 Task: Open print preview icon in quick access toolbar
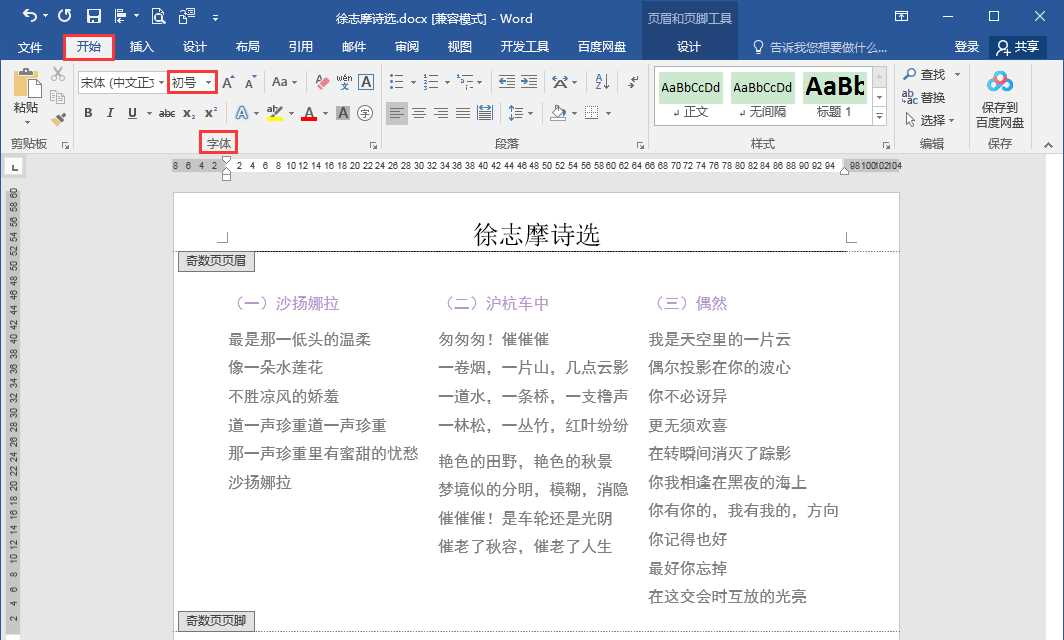(158, 16)
